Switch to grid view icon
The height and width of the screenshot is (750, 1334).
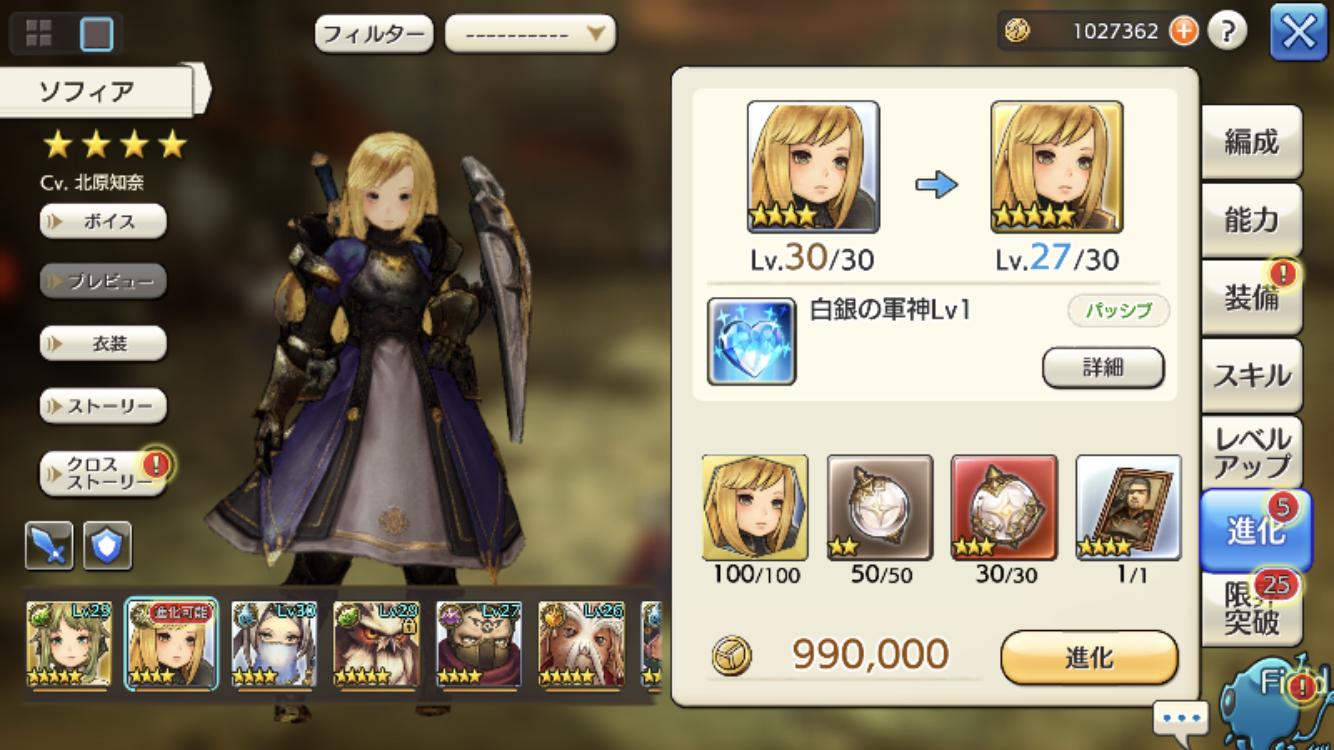(x=39, y=34)
